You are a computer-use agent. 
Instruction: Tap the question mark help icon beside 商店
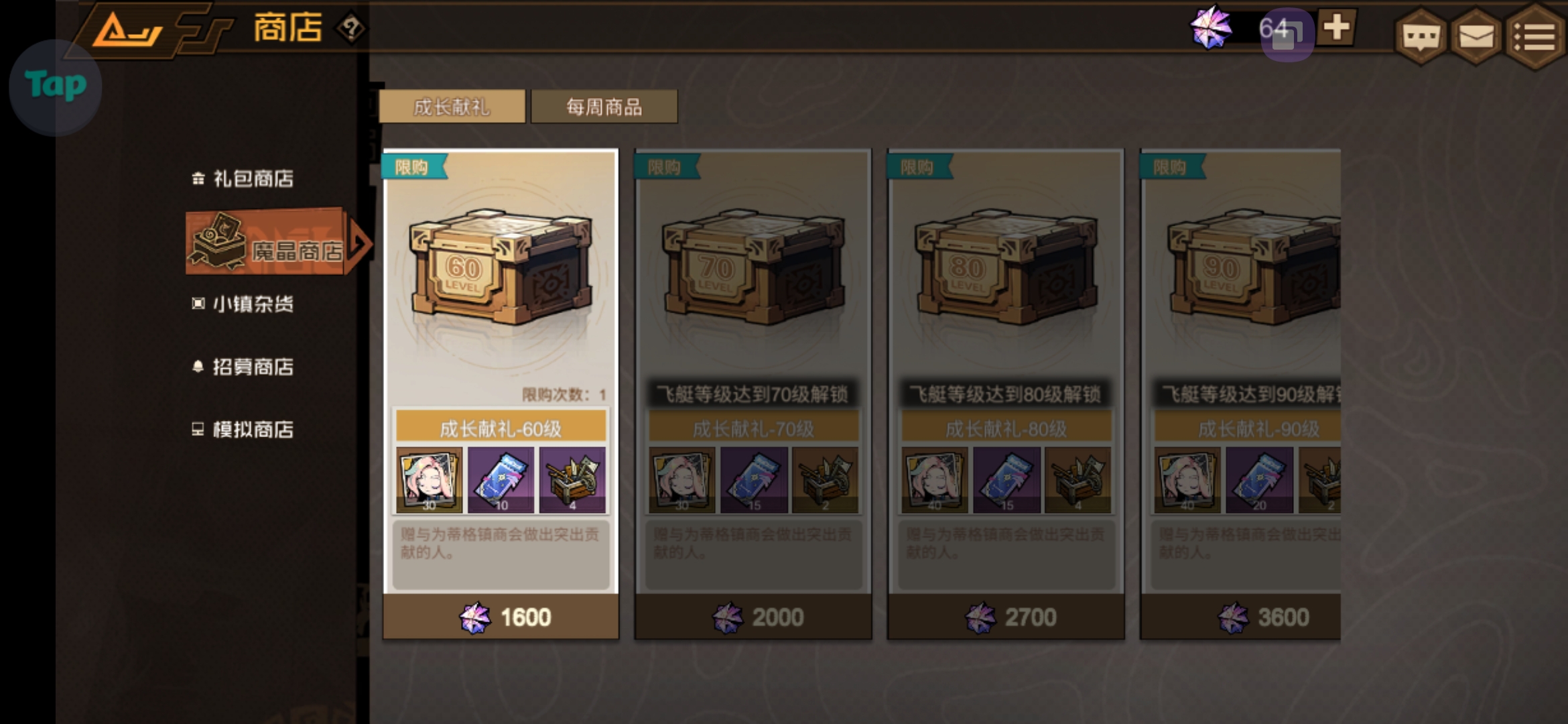(351, 29)
